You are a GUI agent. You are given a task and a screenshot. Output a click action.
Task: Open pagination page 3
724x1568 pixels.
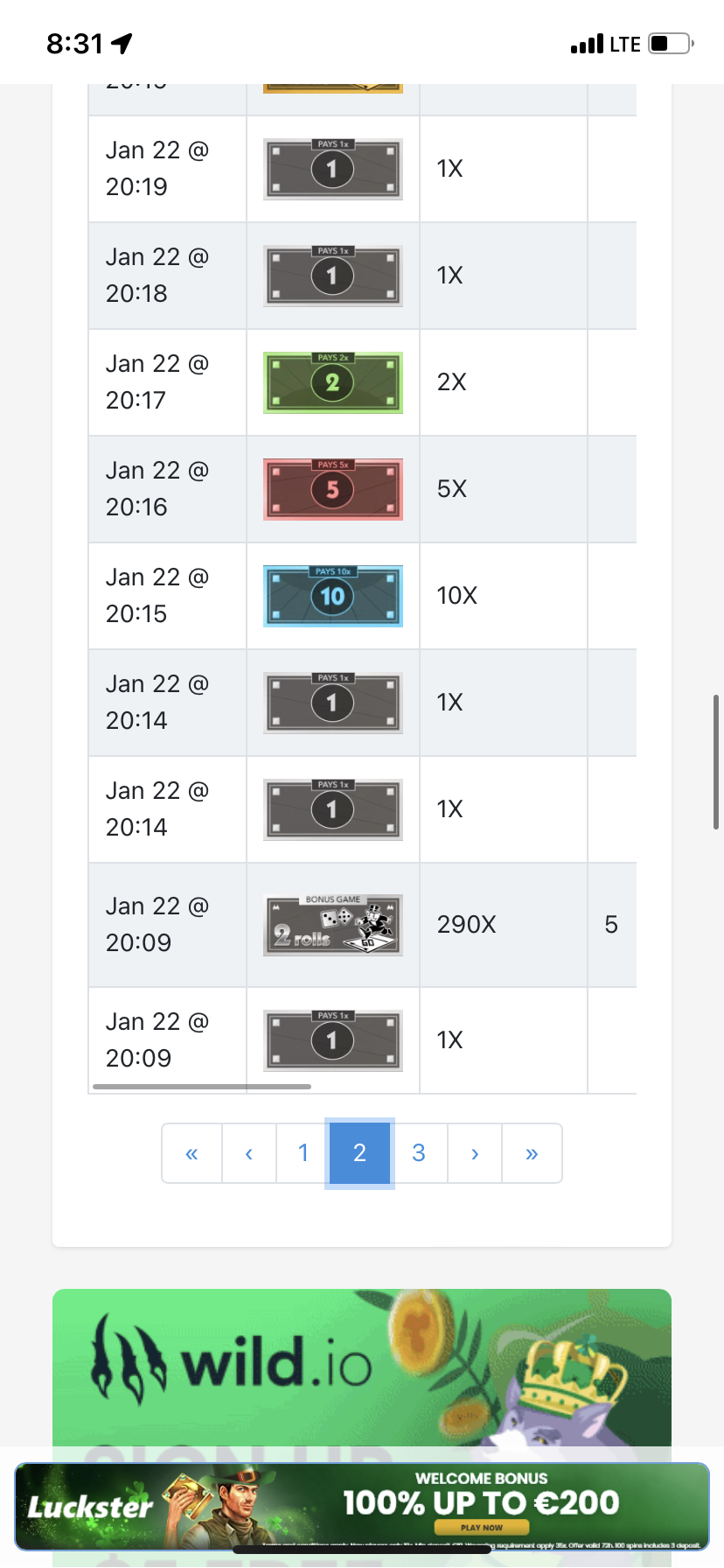[419, 1153]
